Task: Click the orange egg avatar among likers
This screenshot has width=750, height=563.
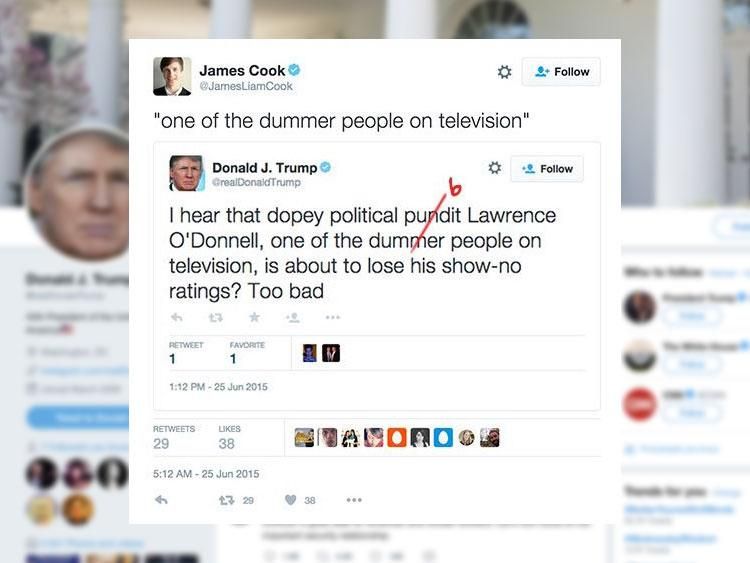Action: click(x=397, y=438)
